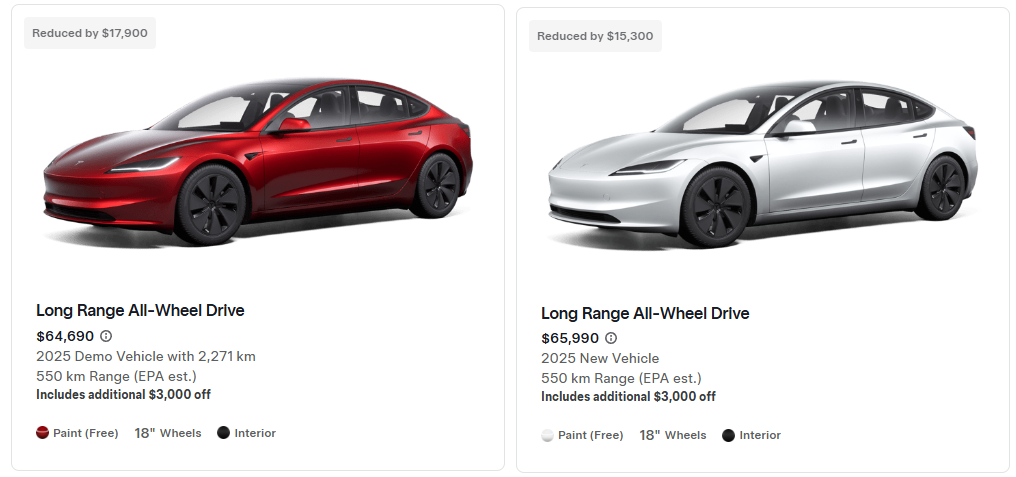Image resolution: width=1016 pixels, height=477 pixels.
Task: Click info icon next to $64,690 price
Action: pyautogui.click(x=106, y=336)
